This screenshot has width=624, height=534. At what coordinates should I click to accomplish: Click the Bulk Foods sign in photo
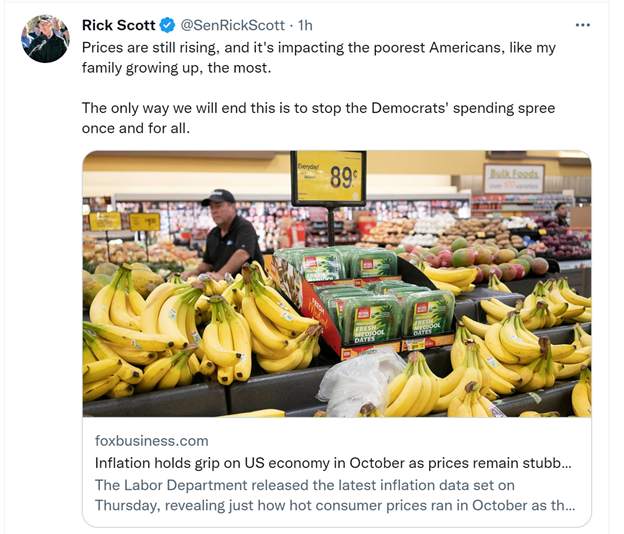point(514,178)
